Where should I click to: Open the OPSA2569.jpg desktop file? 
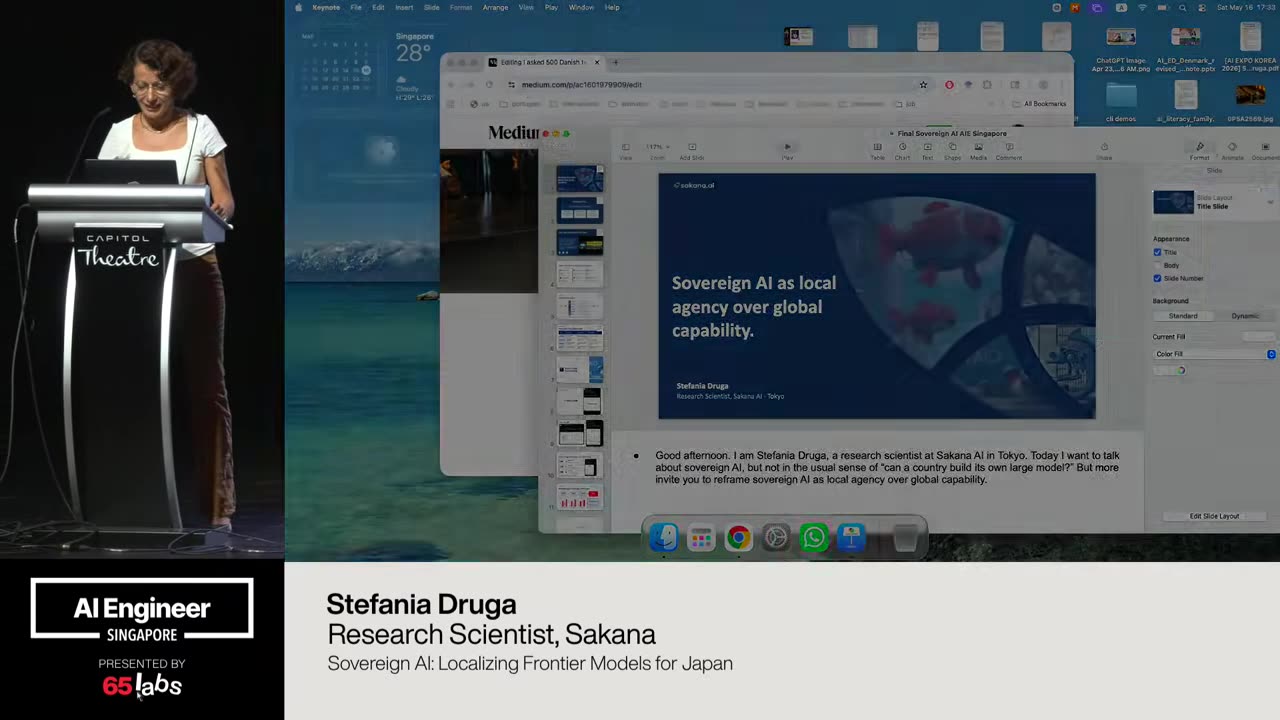coord(1250,102)
